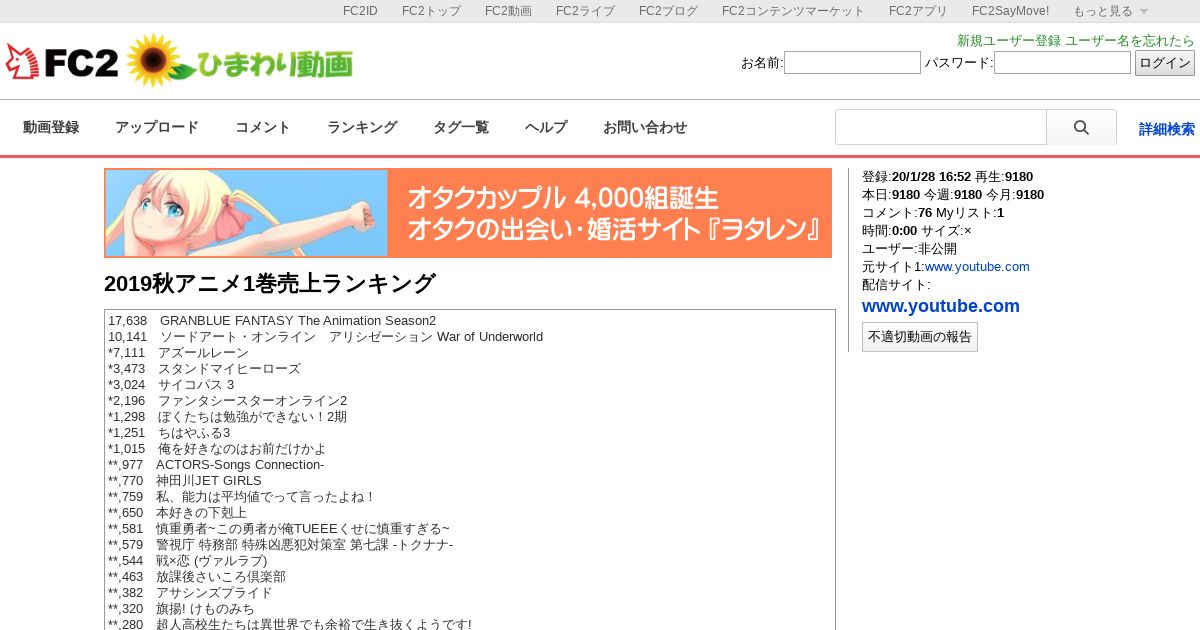Open FC2ライブ link

coord(585,11)
